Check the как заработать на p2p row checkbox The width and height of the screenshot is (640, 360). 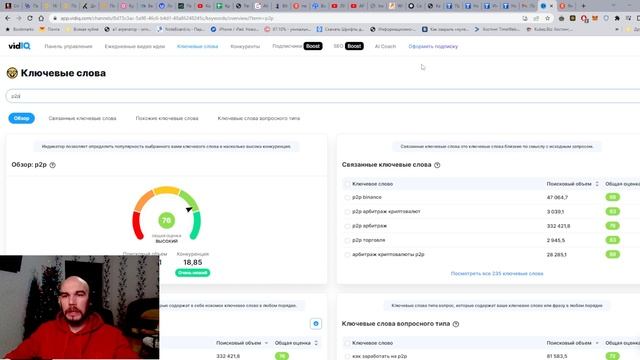pyautogui.click(x=347, y=356)
